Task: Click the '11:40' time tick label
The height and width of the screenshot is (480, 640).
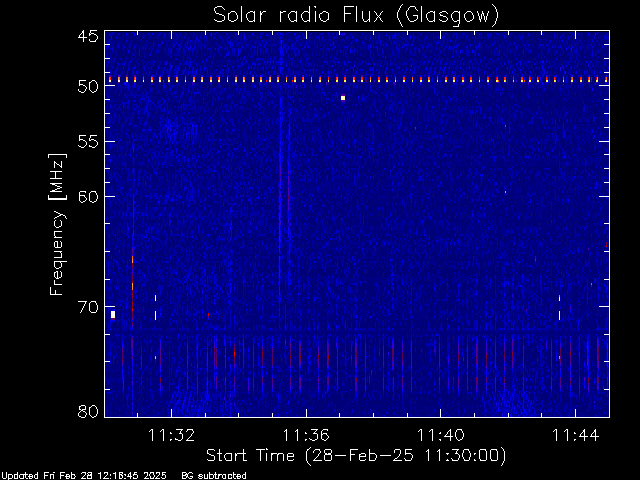Action: (440, 435)
